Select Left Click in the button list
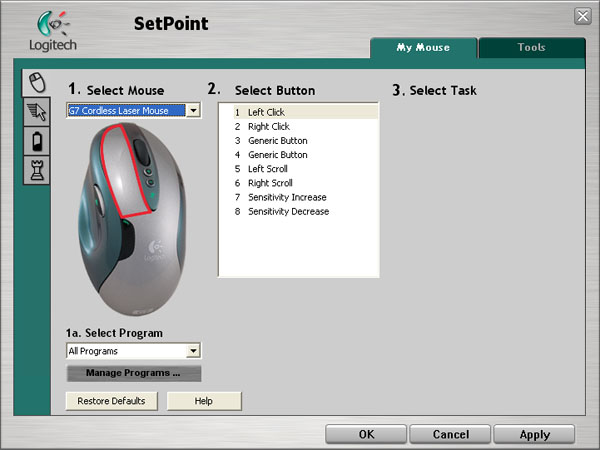 click(305, 112)
